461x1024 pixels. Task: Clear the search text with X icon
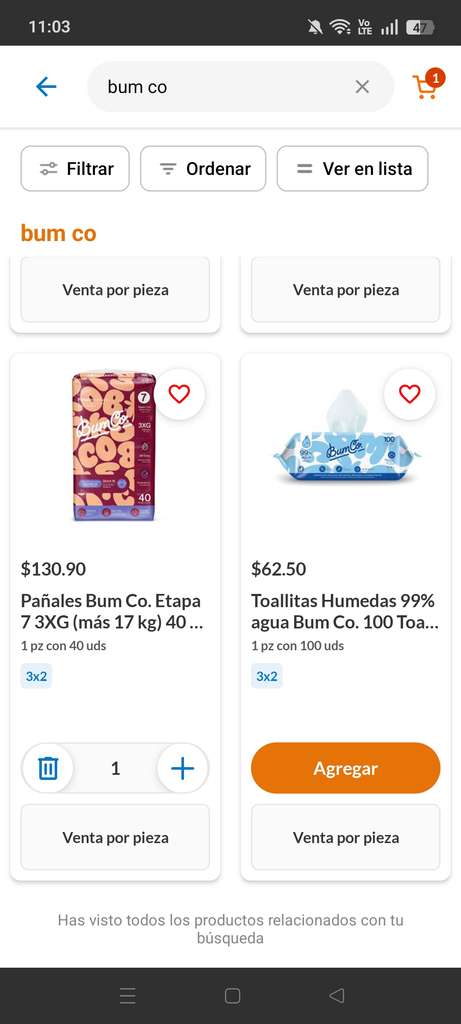(362, 86)
